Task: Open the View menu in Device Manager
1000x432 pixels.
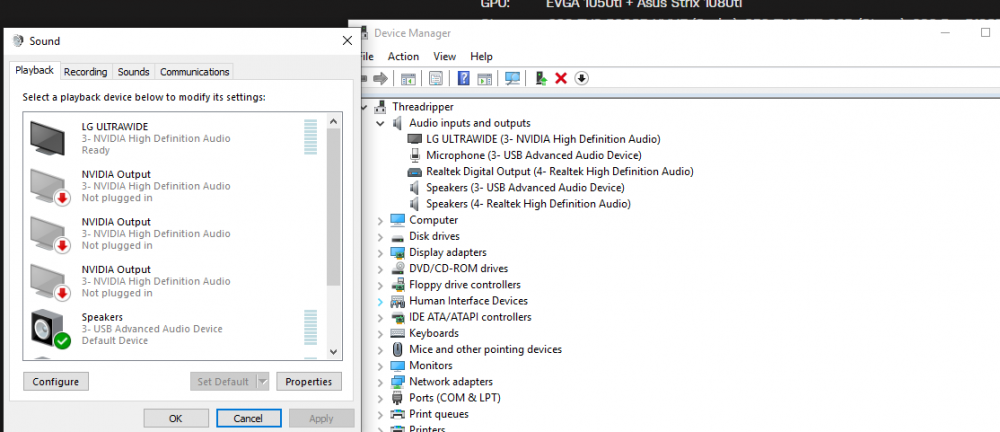Action: pyautogui.click(x=445, y=56)
